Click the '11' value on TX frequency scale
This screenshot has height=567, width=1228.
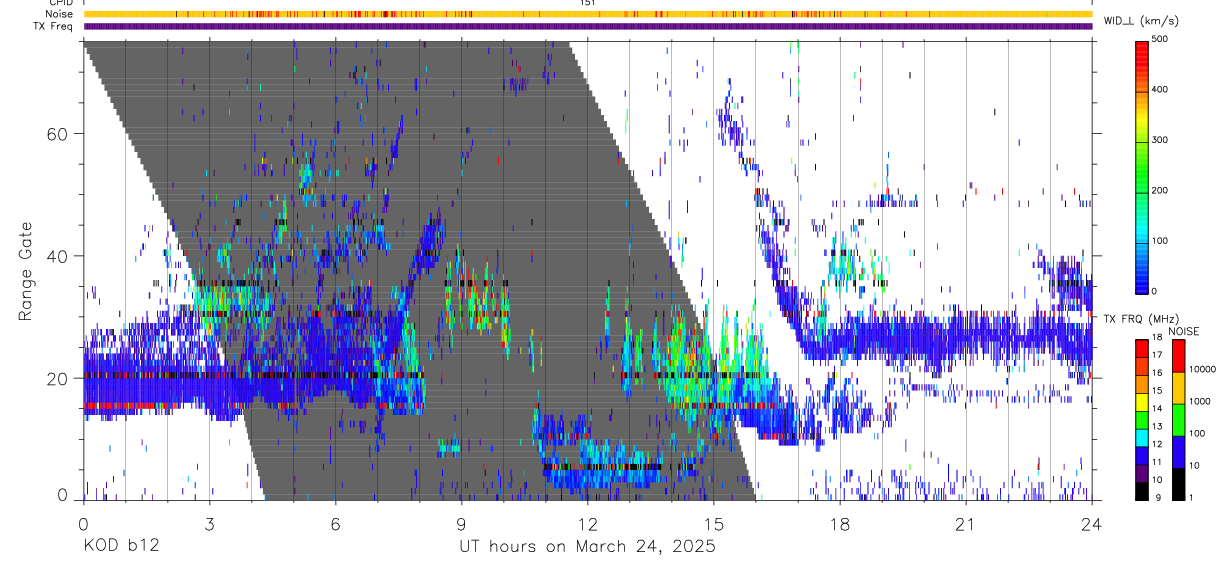1157,463
